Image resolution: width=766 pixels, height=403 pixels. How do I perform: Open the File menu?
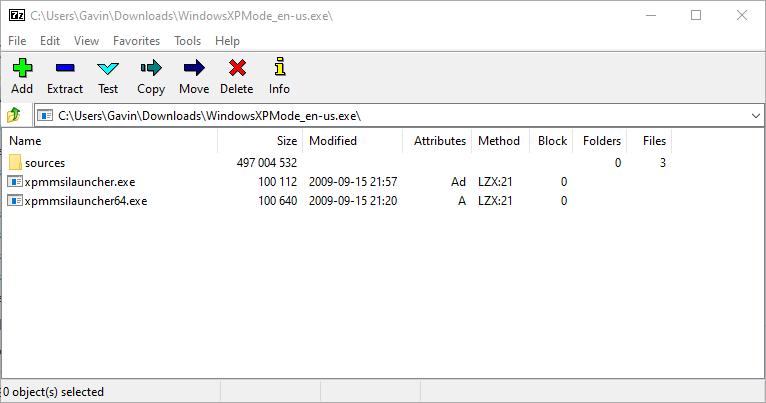pyautogui.click(x=17, y=41)
